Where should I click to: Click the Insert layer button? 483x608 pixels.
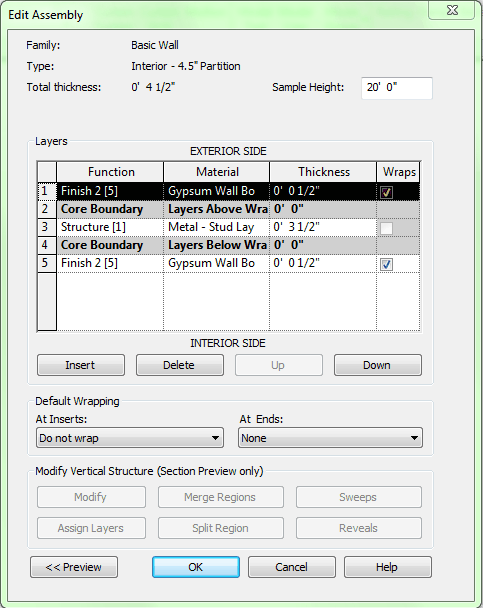(81, 365)
